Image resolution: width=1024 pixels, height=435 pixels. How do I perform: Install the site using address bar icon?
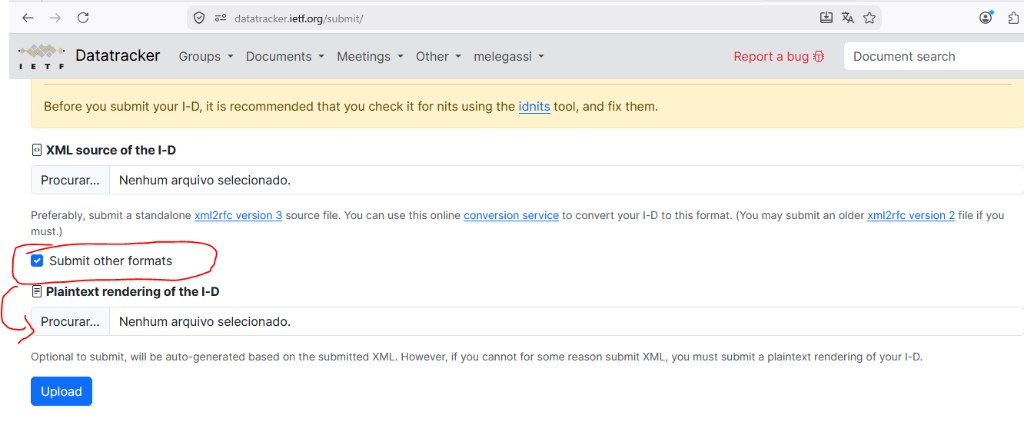pyautogui.click(x=826, y=18)
